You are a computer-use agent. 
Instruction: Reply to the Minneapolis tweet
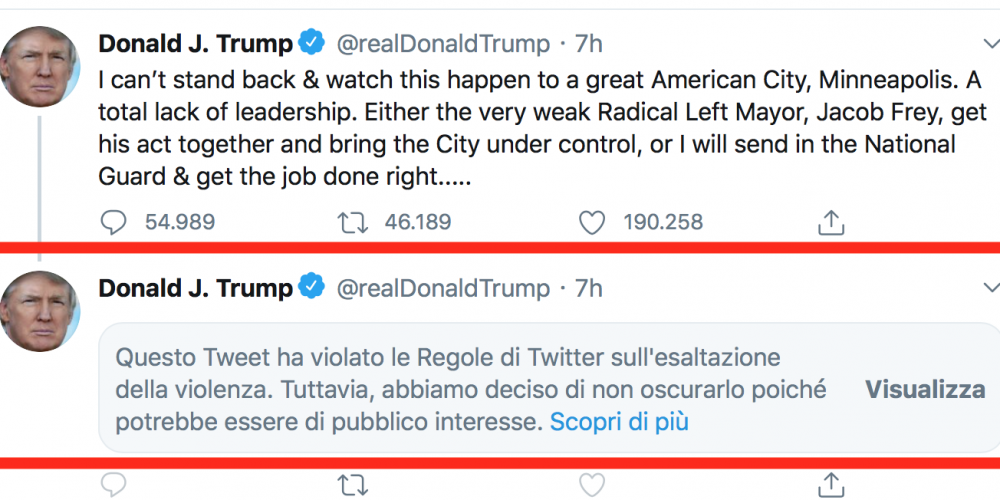point(114,223)
